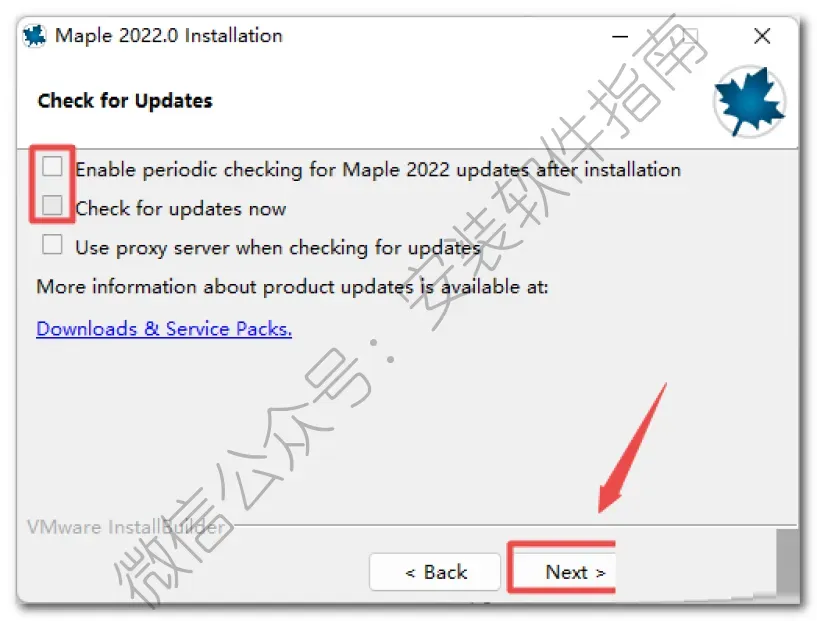The height and width of the screenshot is (621, 817).
Task: Enable the Use proxy server checkbox
Action: 52,244
